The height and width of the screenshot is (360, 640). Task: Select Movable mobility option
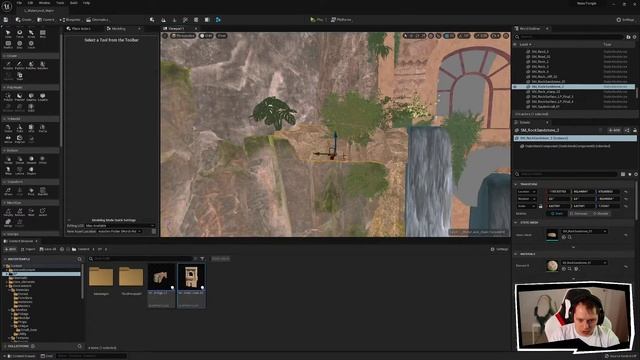pyautogui.click(x=600, y=213)
